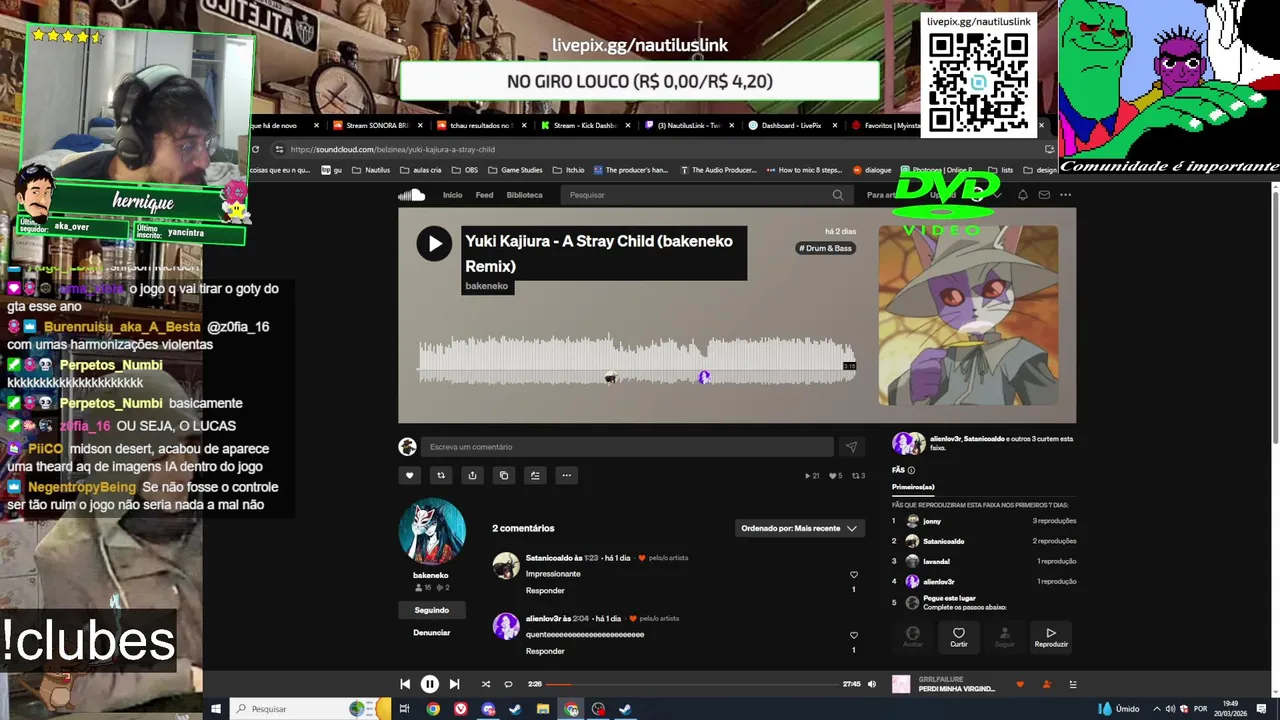The image size is (1280, 720).
Task: Open the share track option
Action: pyautogui.click(x=472, y=475)
